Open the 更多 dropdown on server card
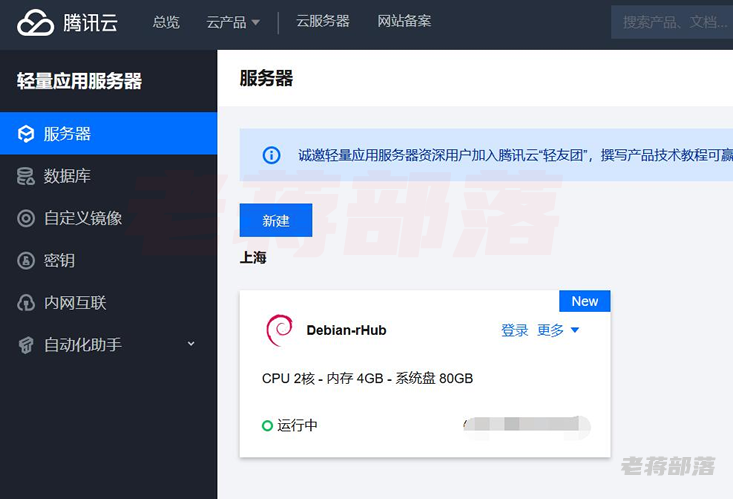Screen dimensions: 733x499 [558, 330]
